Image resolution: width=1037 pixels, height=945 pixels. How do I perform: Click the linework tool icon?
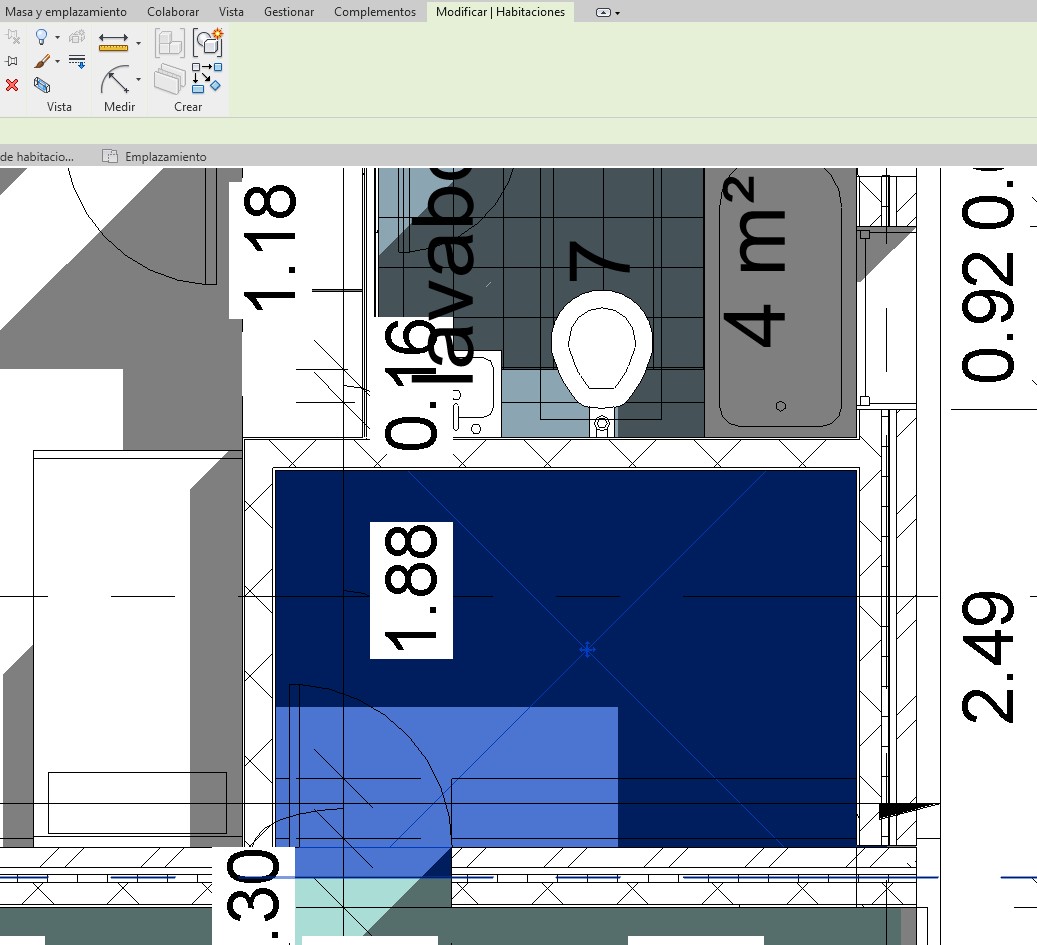[77, 61]
